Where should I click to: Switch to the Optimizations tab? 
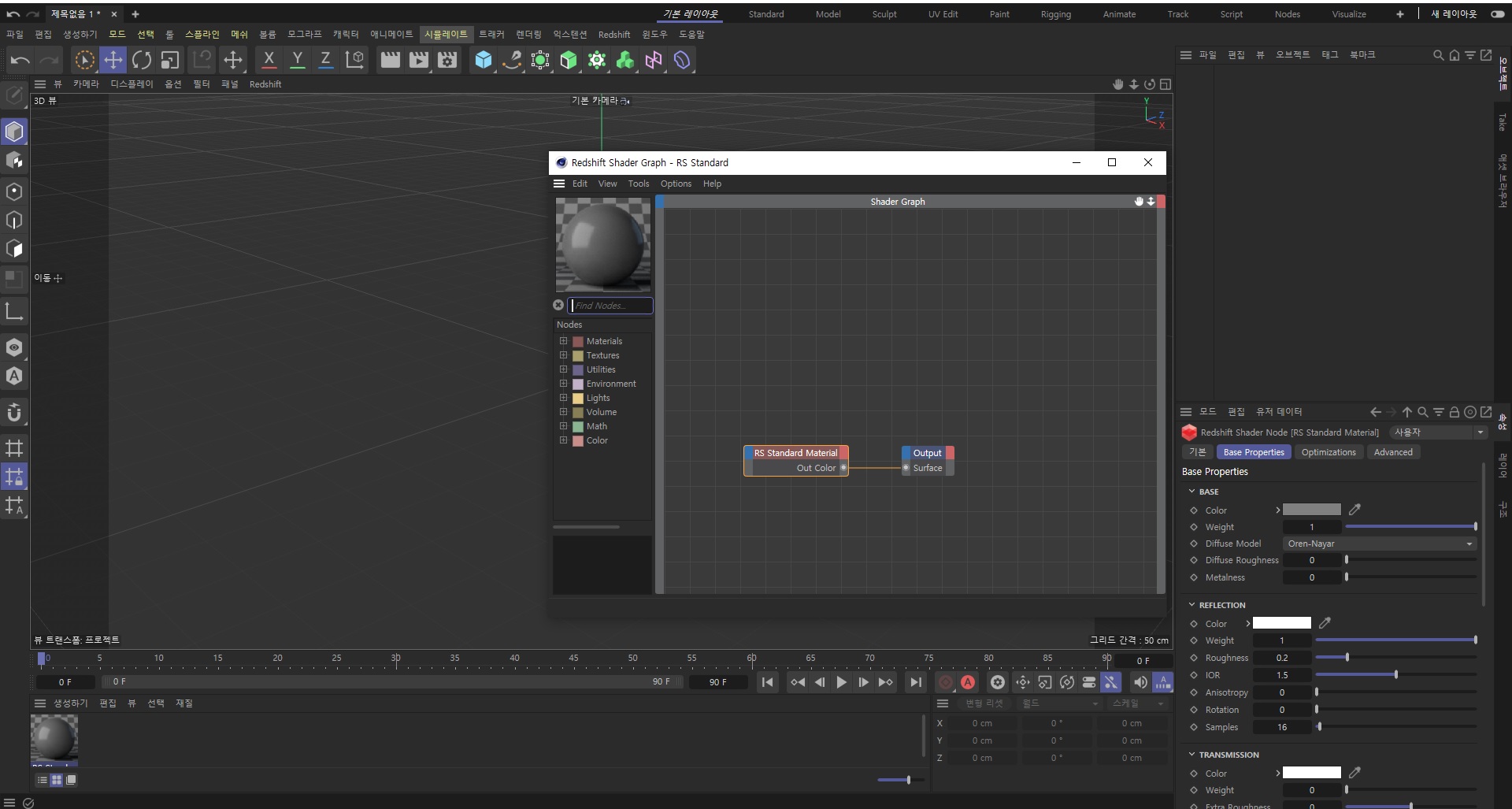(1329, 452)
